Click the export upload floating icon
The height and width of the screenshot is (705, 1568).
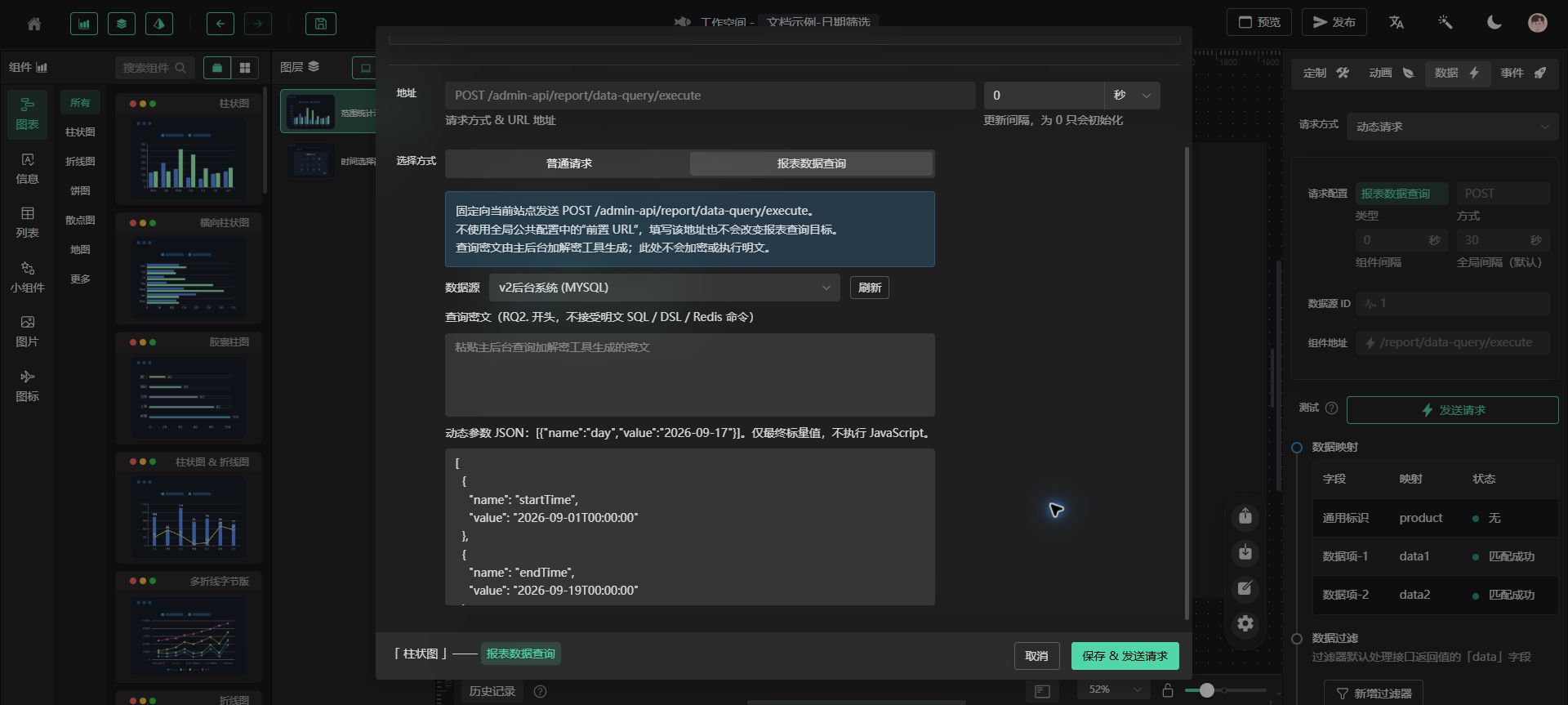click(1245, 516)
